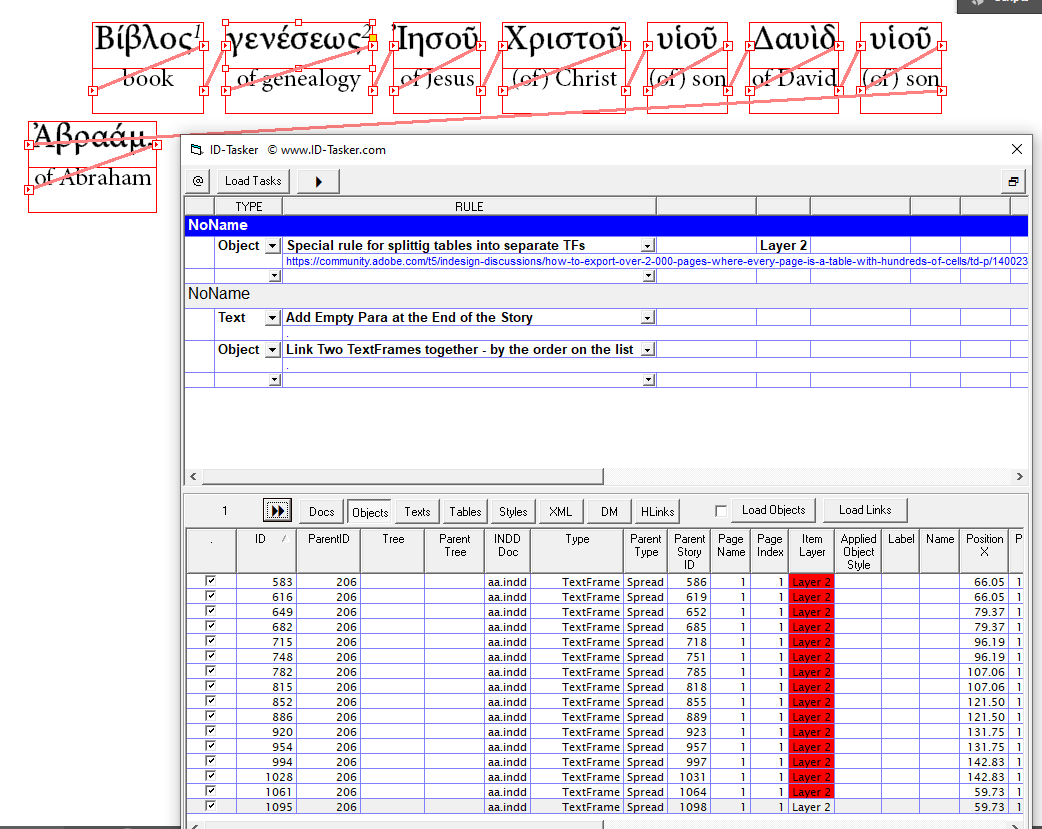Open the Docs tab
The height and width of the screenshot is (829, 1042).
coord(321,510)
